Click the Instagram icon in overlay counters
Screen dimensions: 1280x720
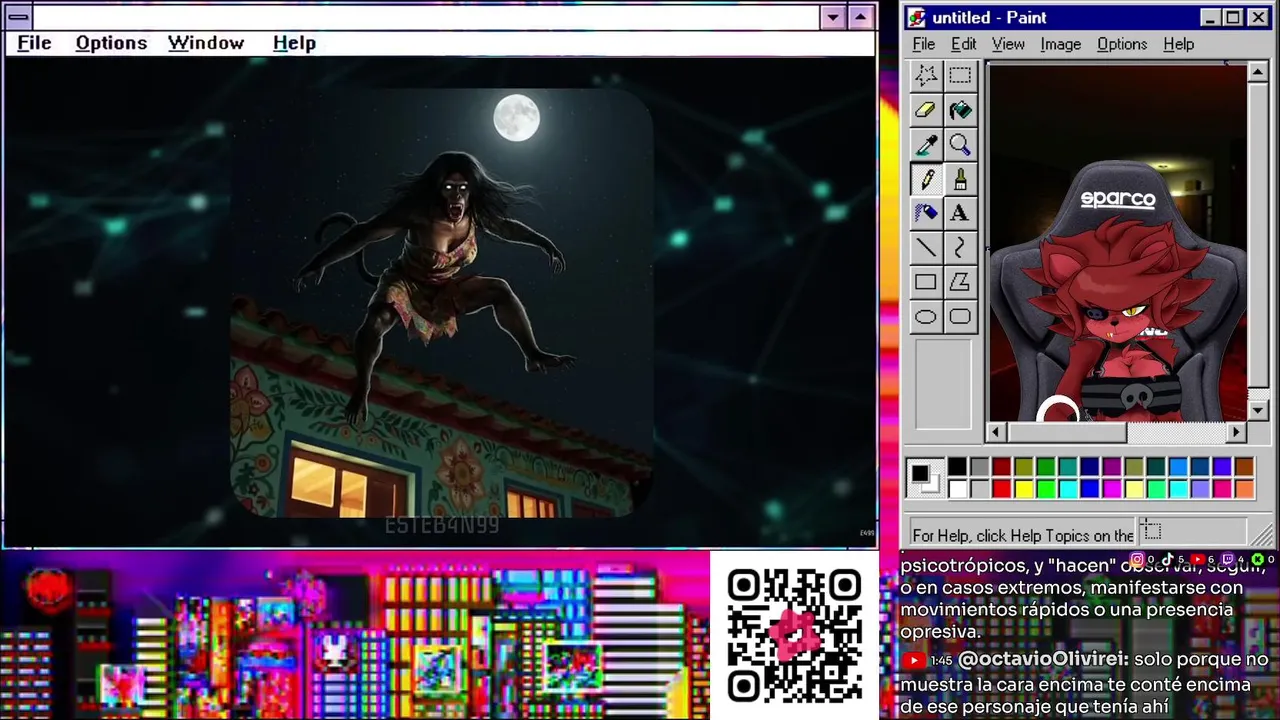(x=1137, y=559)
